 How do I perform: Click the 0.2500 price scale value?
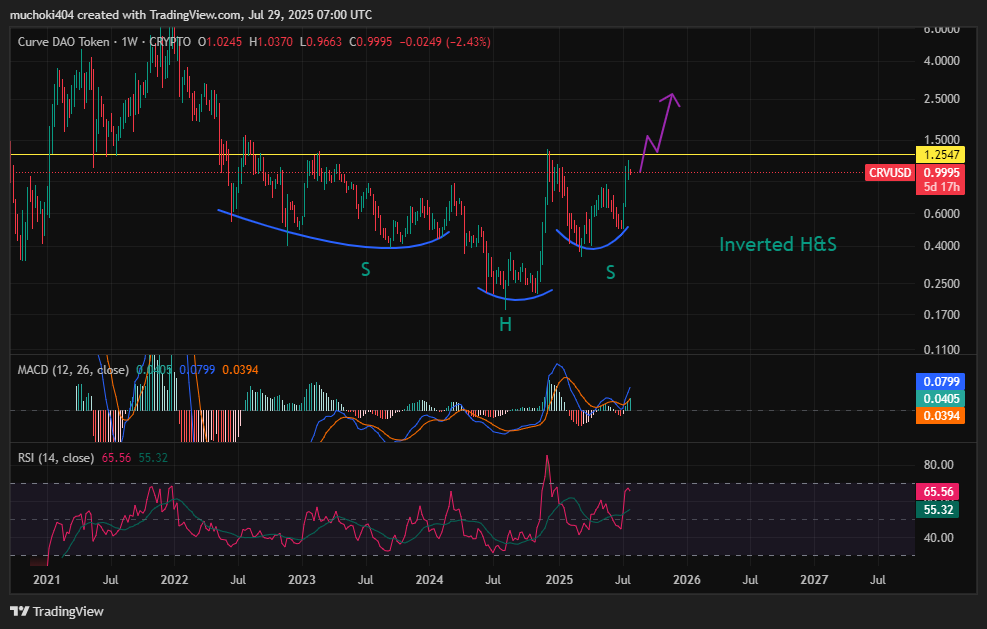[942, 284]
